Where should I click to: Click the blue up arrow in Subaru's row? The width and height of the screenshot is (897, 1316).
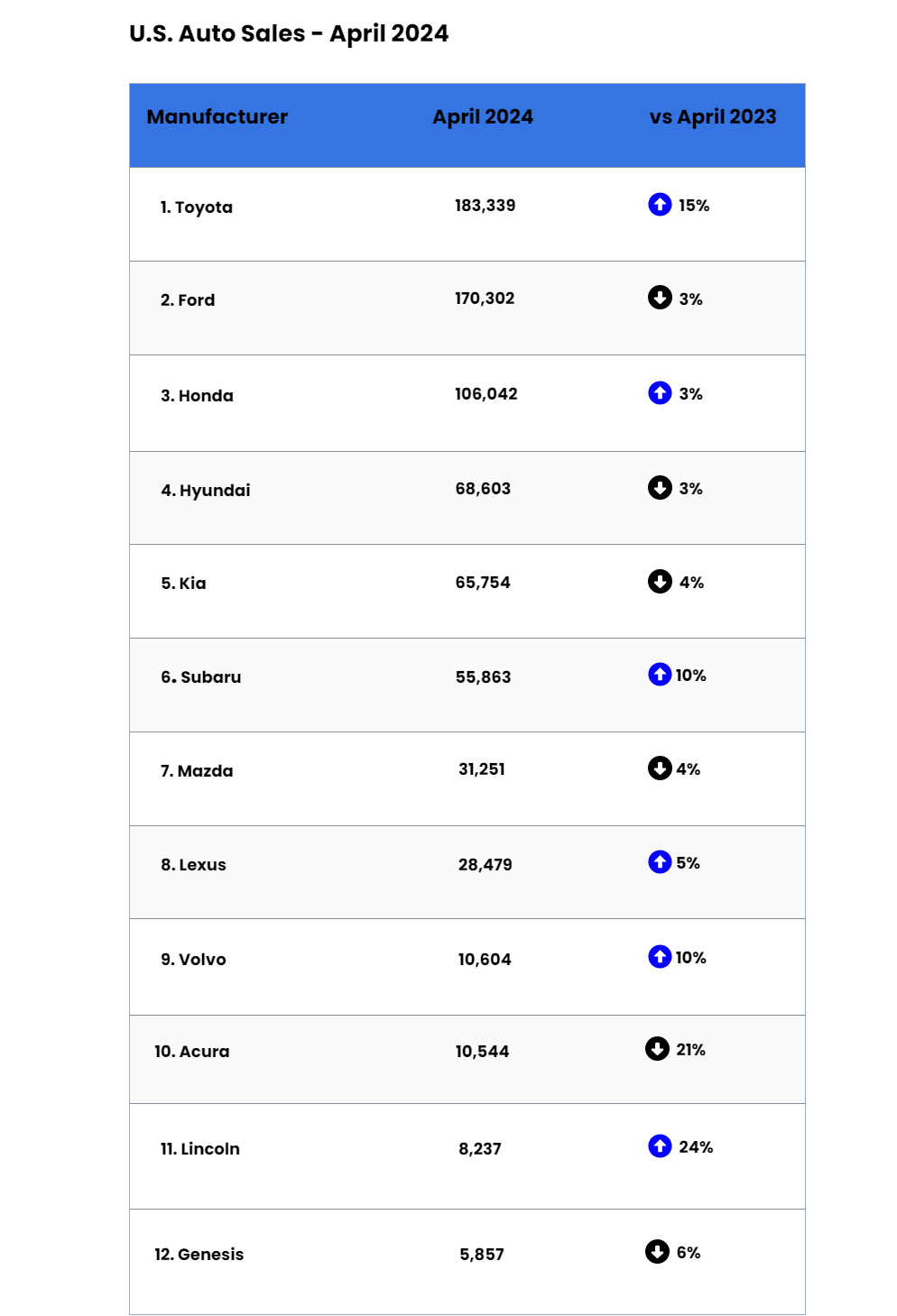pos(660,675)
